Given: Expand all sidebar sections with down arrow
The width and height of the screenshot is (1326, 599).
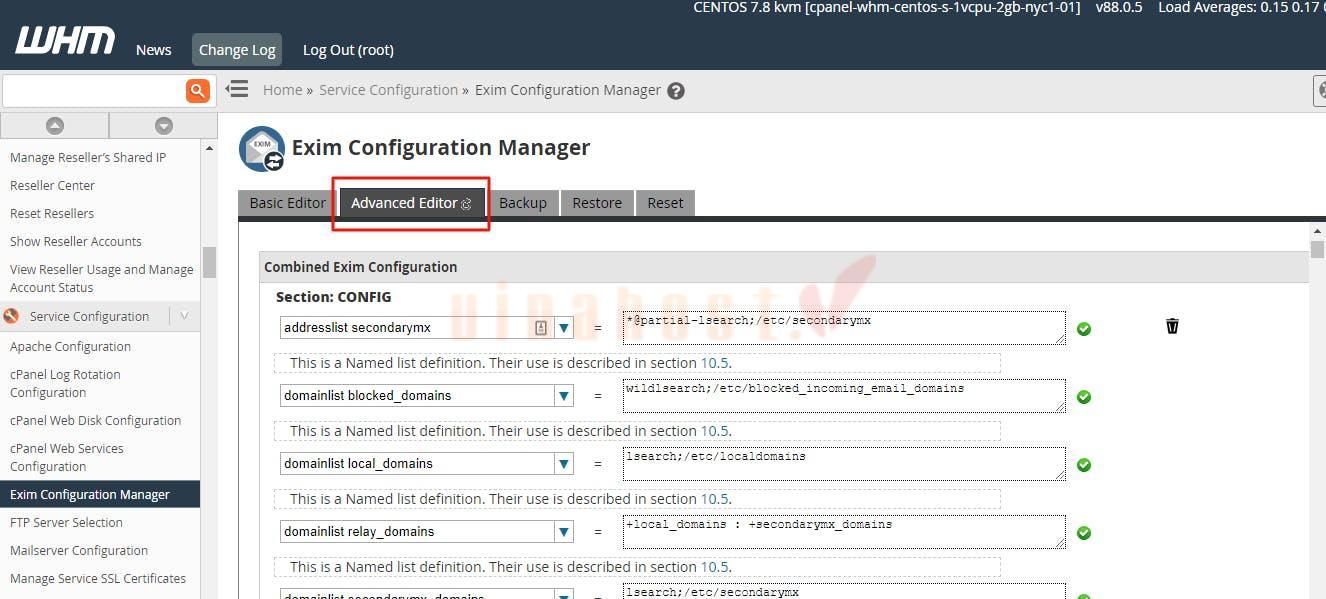Looking at the screenshot, I should click(x=164, y=125).
